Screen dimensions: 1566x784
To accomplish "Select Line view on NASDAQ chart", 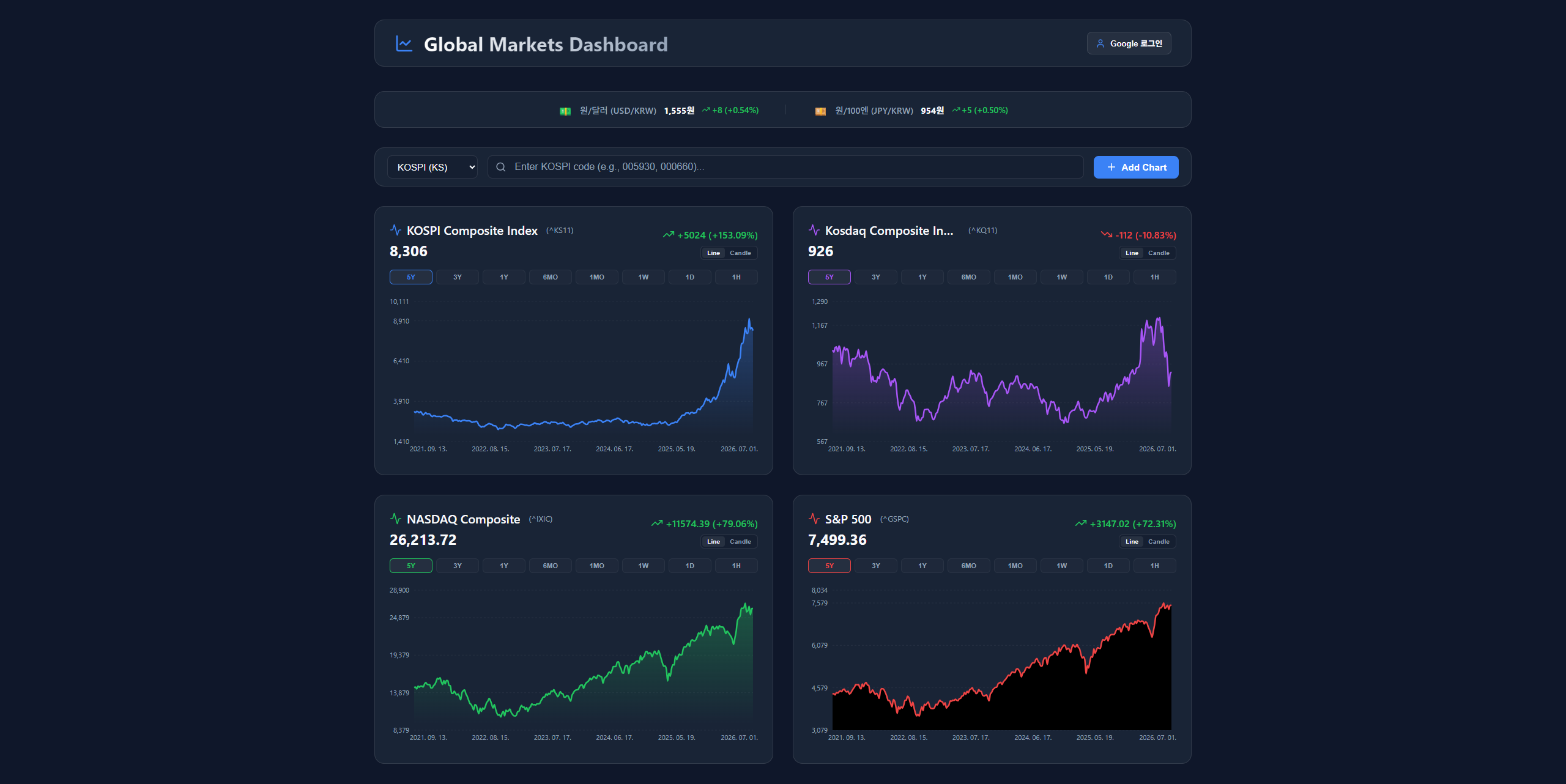I will (x=713, y=542).
